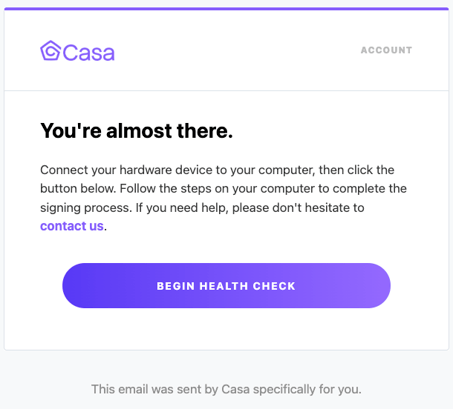Click the purple Casa wordmark text
The image size is (453, 409).
click(89, 53)
